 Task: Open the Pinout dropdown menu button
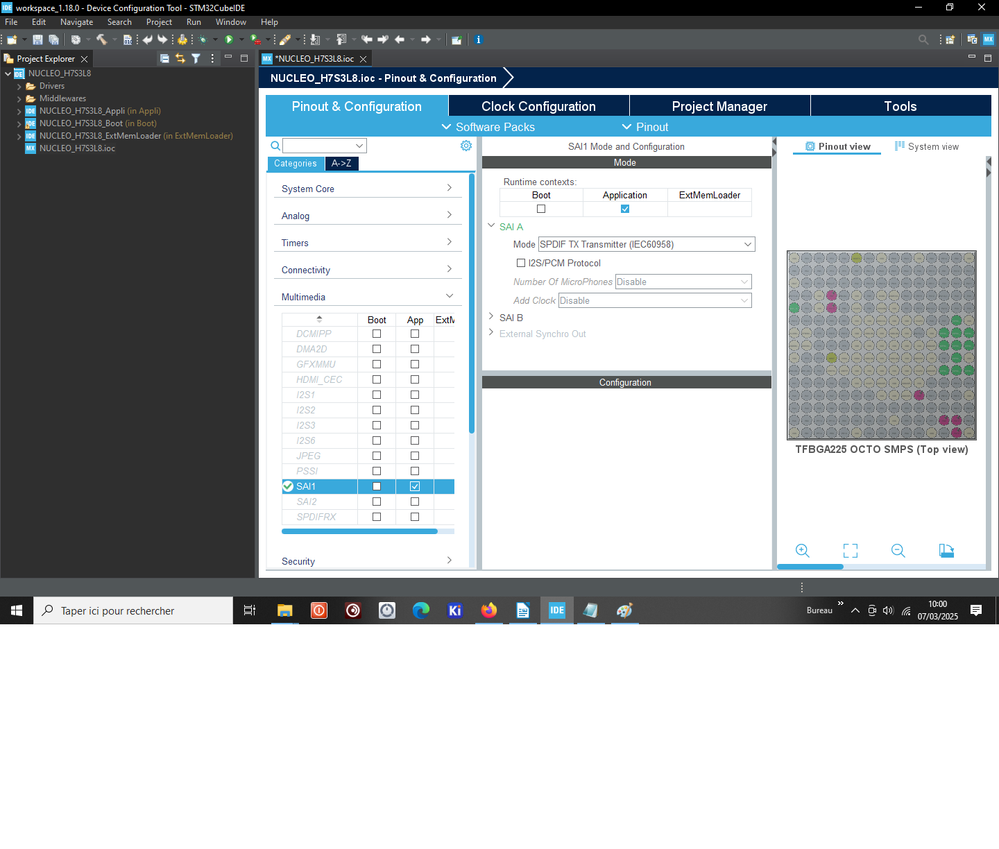pyautogui.click(x=645, y=127)
